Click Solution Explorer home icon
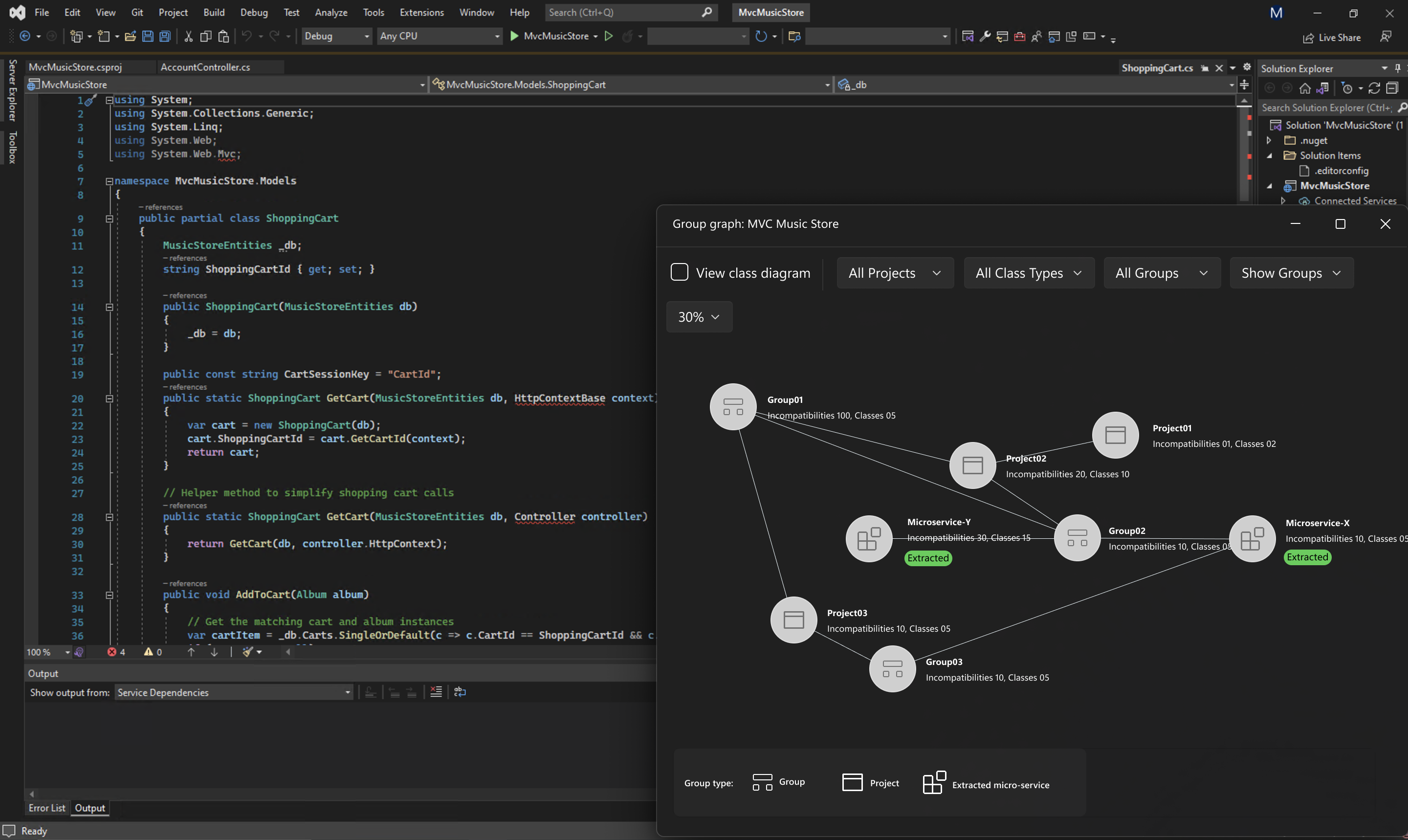Screen dimensions: 1408x840 pyautogui.click(x=1305, y=88)
